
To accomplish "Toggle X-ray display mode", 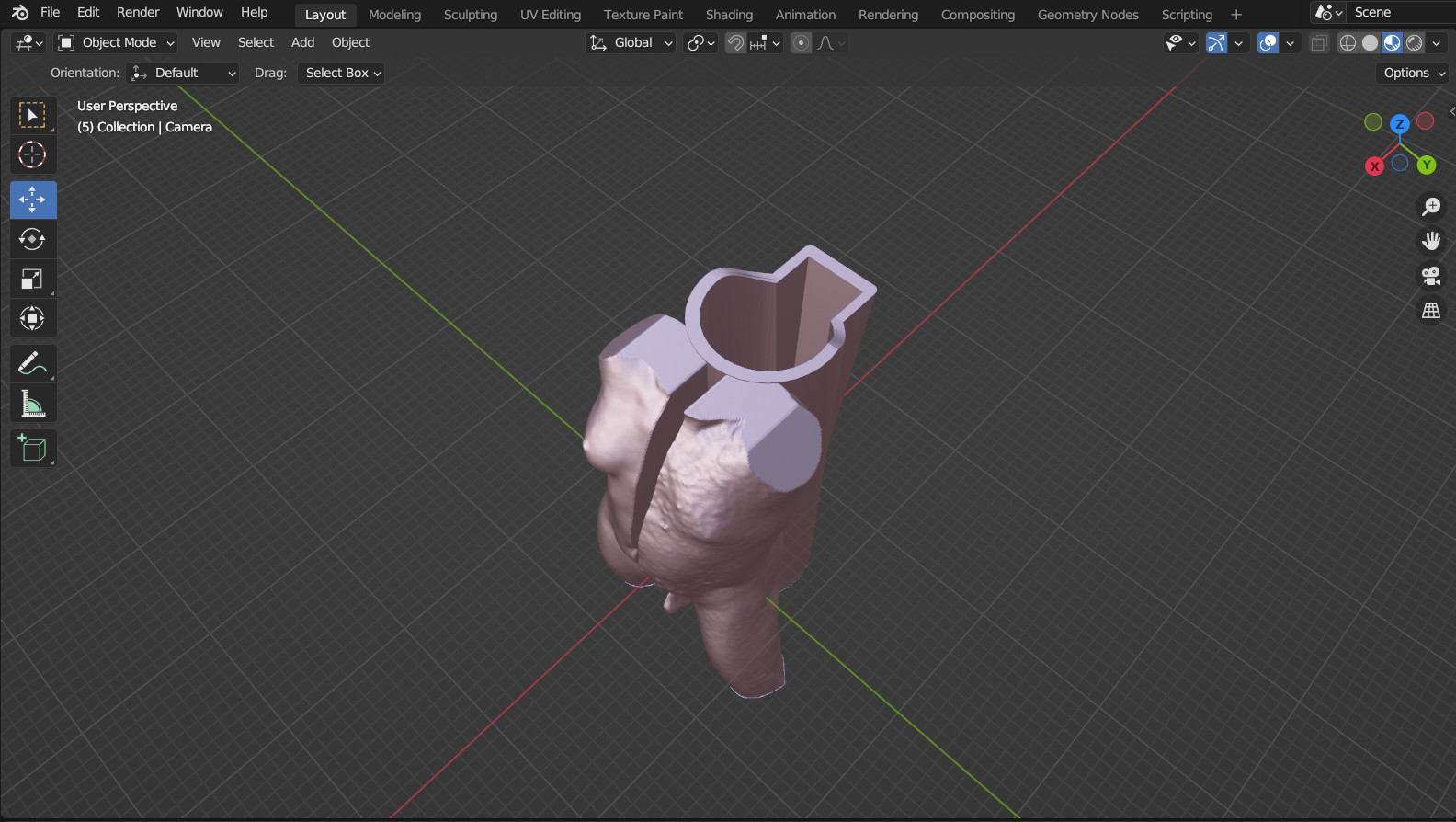I will pos(1318,42).
